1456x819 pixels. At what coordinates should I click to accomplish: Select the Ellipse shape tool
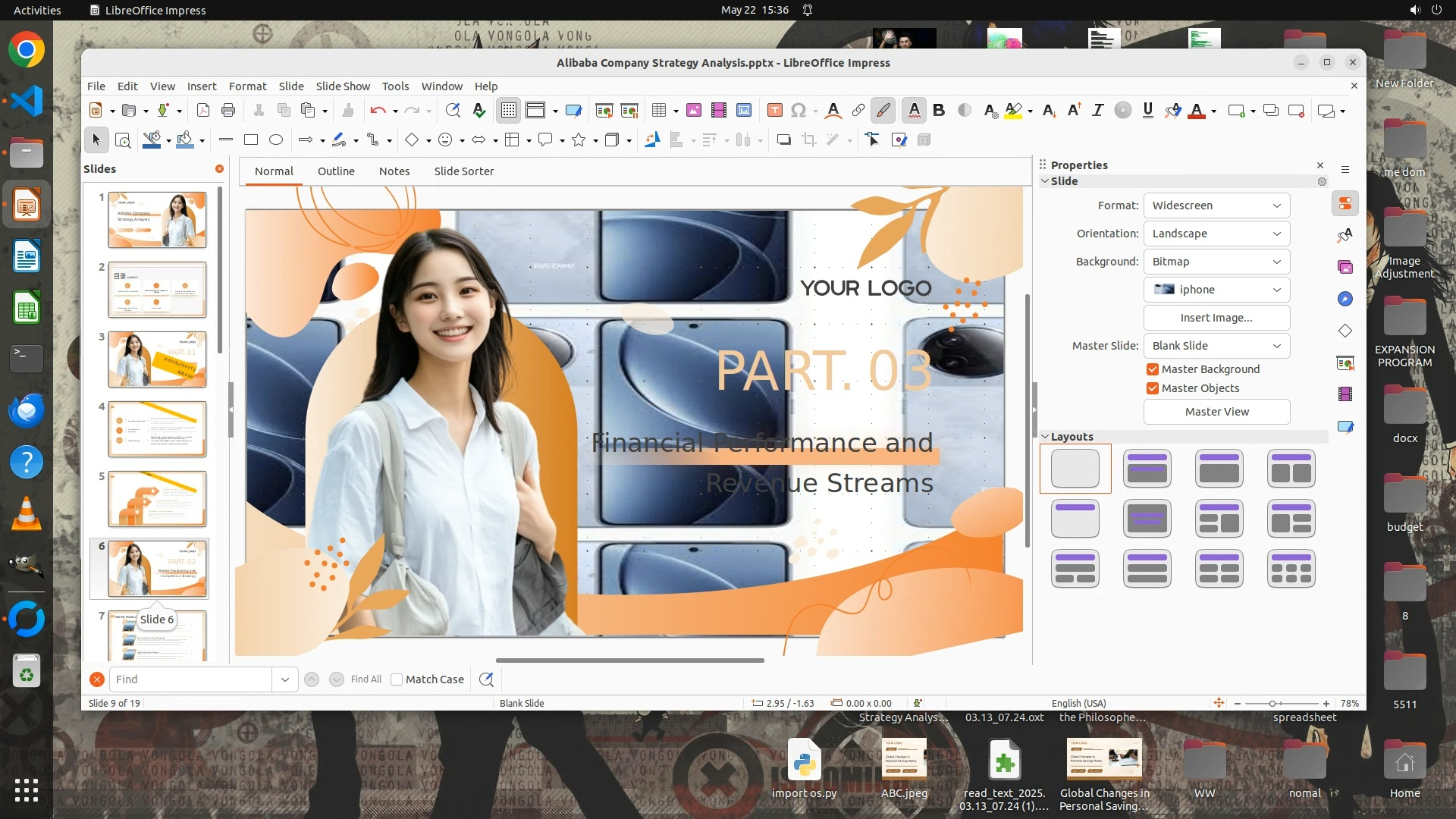tap(276, 140)
